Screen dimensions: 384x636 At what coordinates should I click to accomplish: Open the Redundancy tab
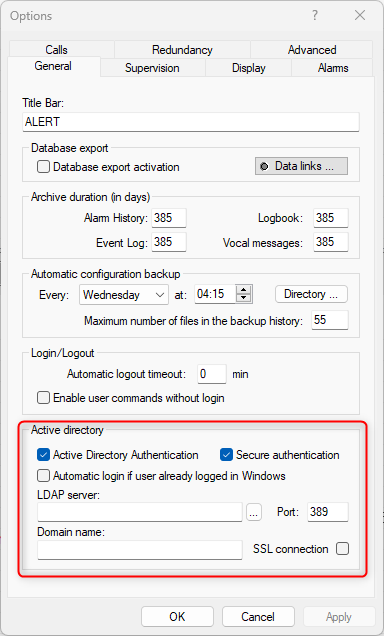[x=182, y=49]
